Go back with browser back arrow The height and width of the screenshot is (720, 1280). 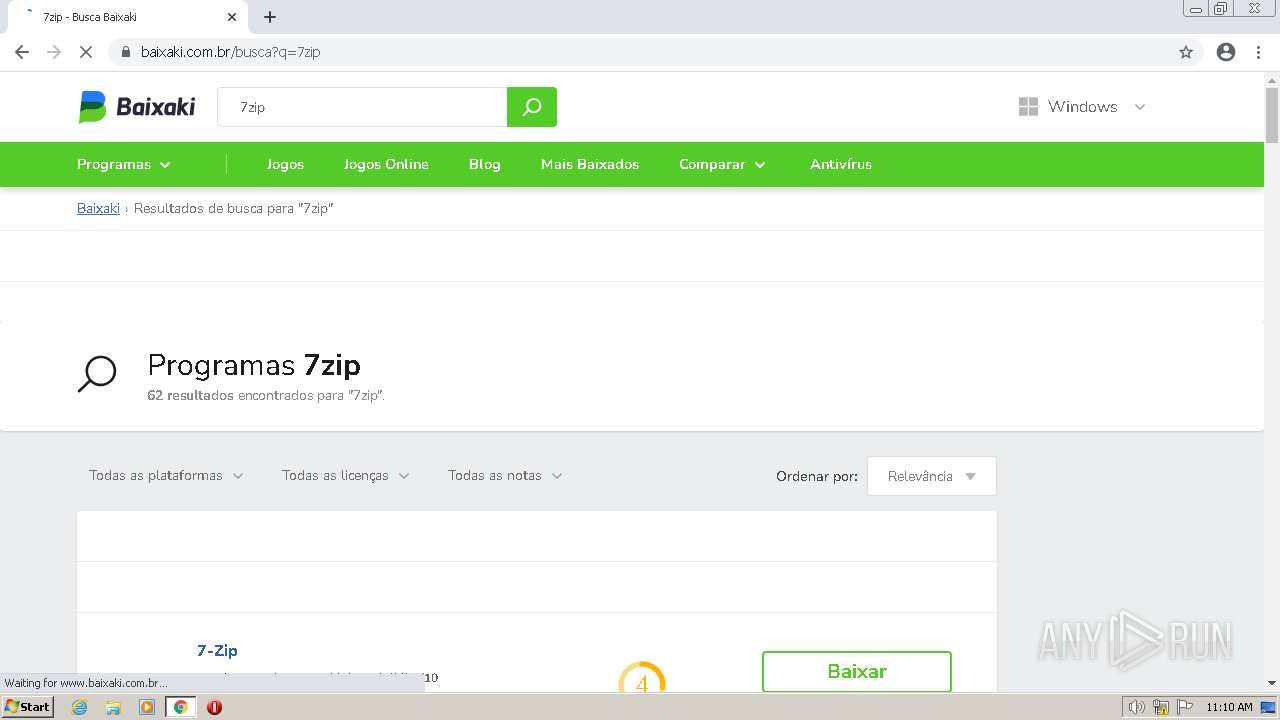tap(22, 52)
